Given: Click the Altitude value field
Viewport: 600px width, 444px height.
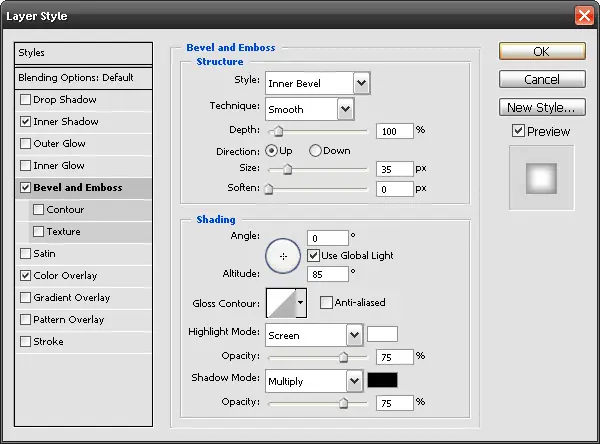Looking at the screenshot, I should (x=328, y=274).
